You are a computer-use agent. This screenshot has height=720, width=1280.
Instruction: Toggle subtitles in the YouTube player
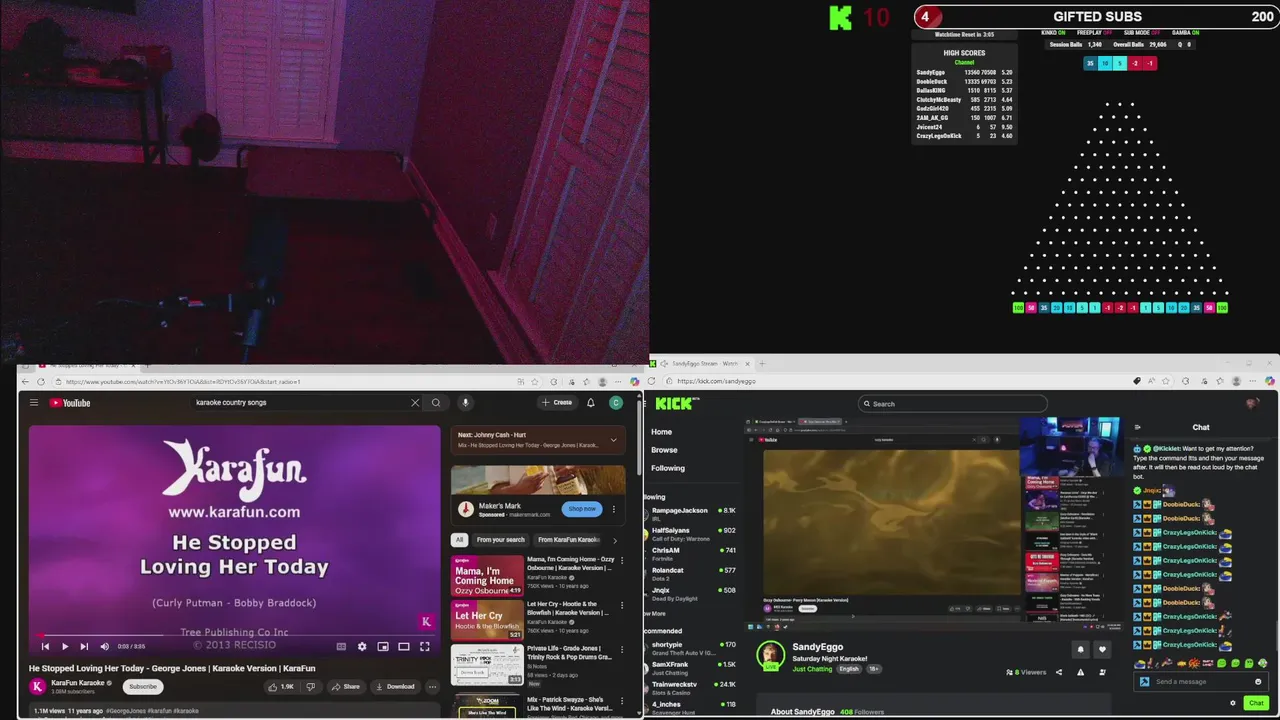(x=341, y=647)
